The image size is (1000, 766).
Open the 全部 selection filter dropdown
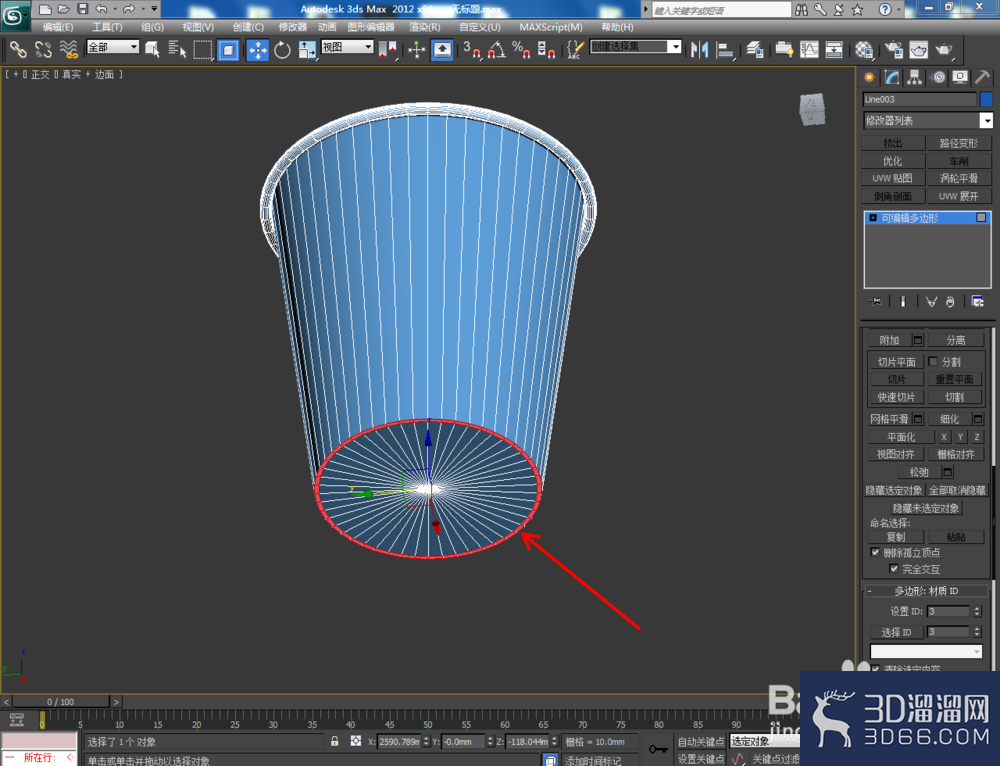point(113,47)
